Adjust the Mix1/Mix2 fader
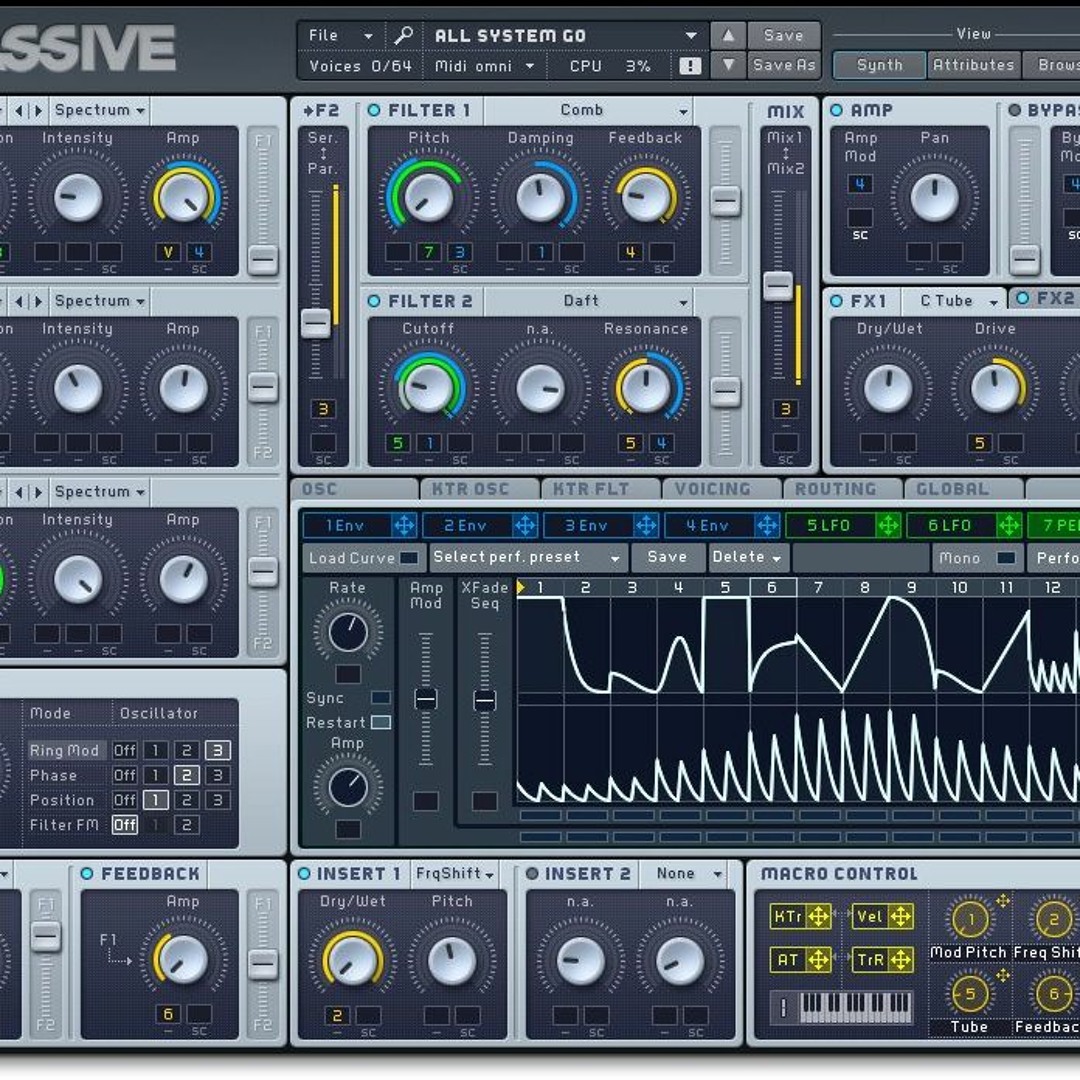The height and width of the screenshot is (1080, 1080). (778, 286)
